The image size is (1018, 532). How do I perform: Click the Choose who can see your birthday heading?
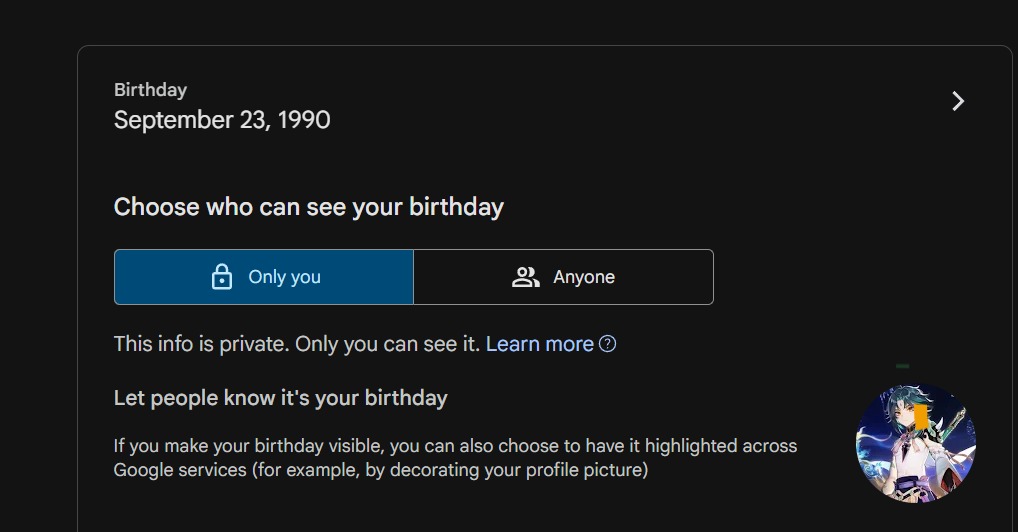(x=308, y=207)
